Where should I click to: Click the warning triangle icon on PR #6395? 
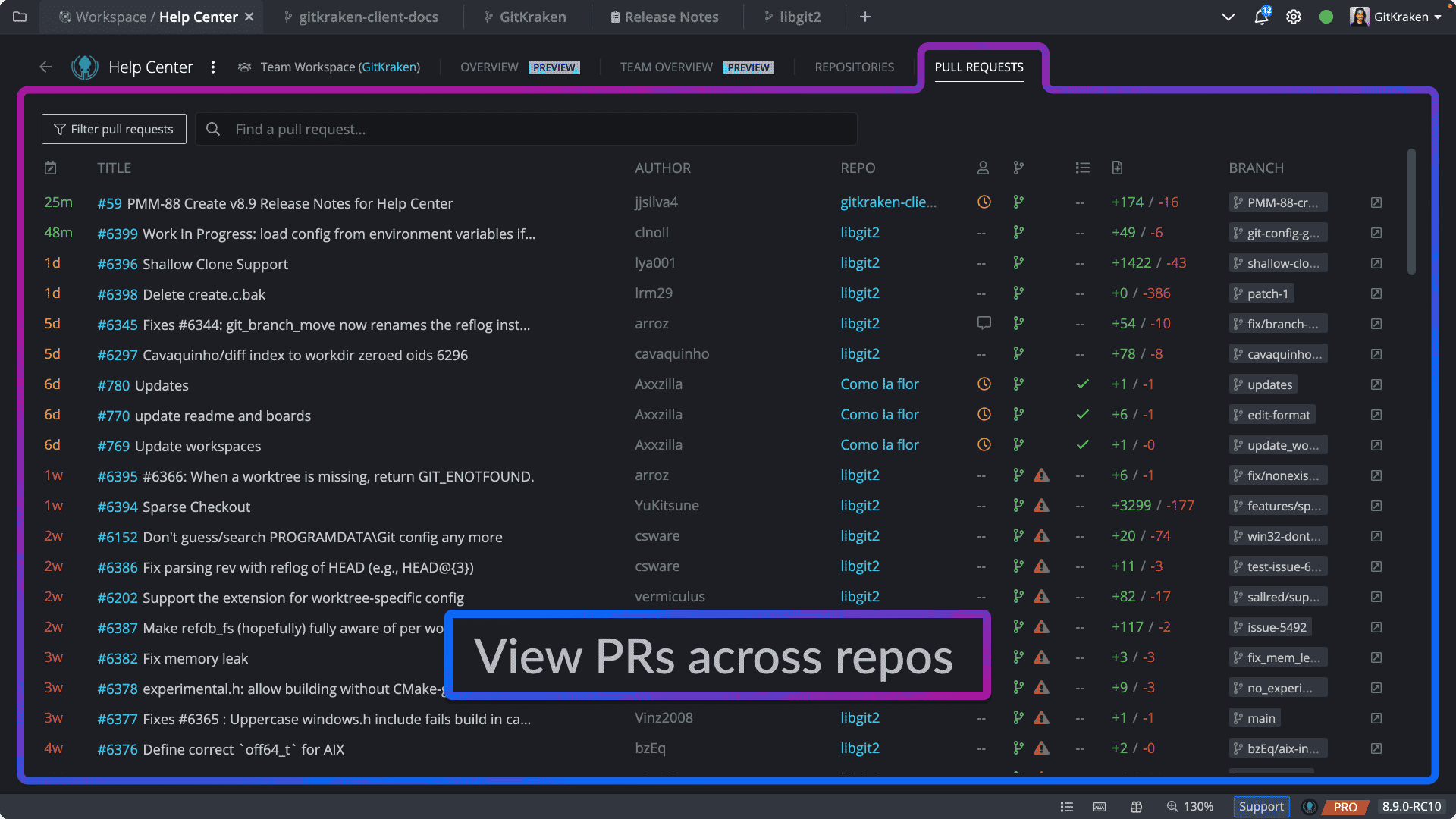click(x=1042, y=475)
